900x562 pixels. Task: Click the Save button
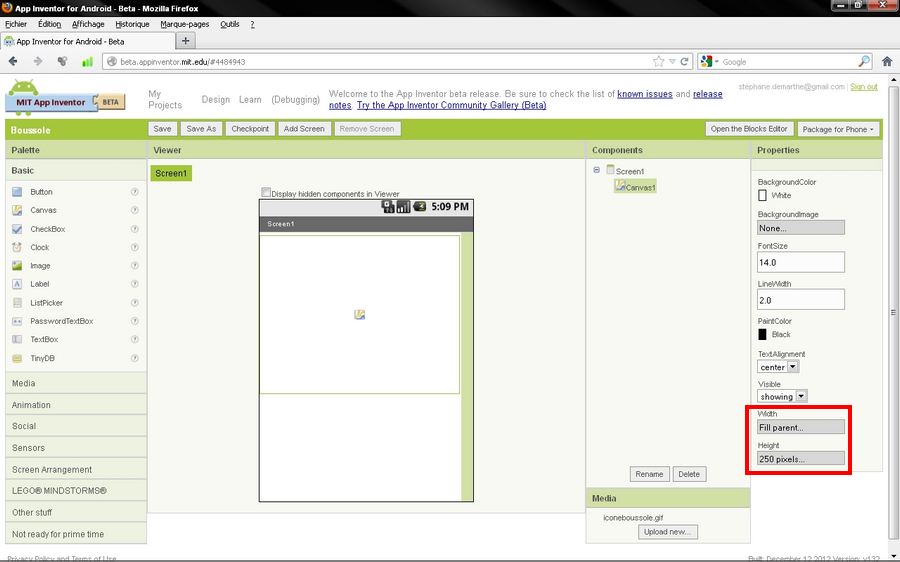point(162,129)
